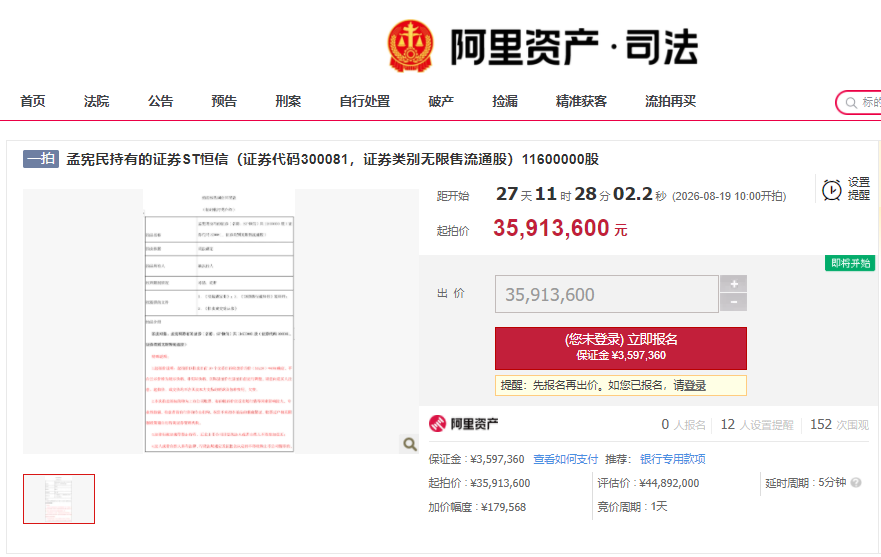Open the 预告 nav item
Screen dimensions: 881x557
[224, 101]
